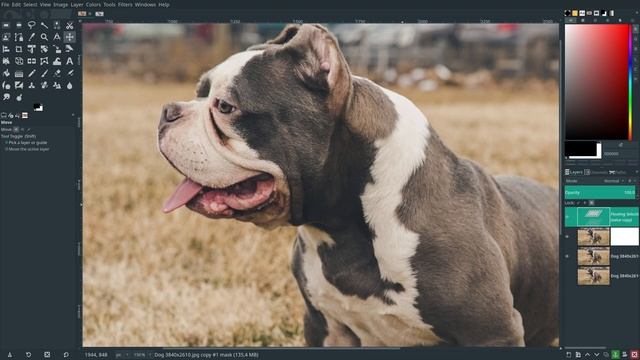This screenshot has height=360, width=640.
Task: Select the Gradient tool
Action: pyautogui.click(x=19, y=73)
